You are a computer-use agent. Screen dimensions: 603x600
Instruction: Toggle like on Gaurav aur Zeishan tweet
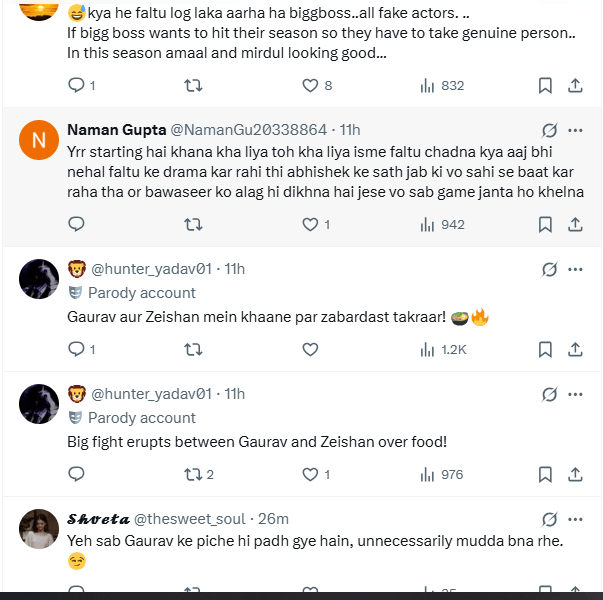(310, 349)
